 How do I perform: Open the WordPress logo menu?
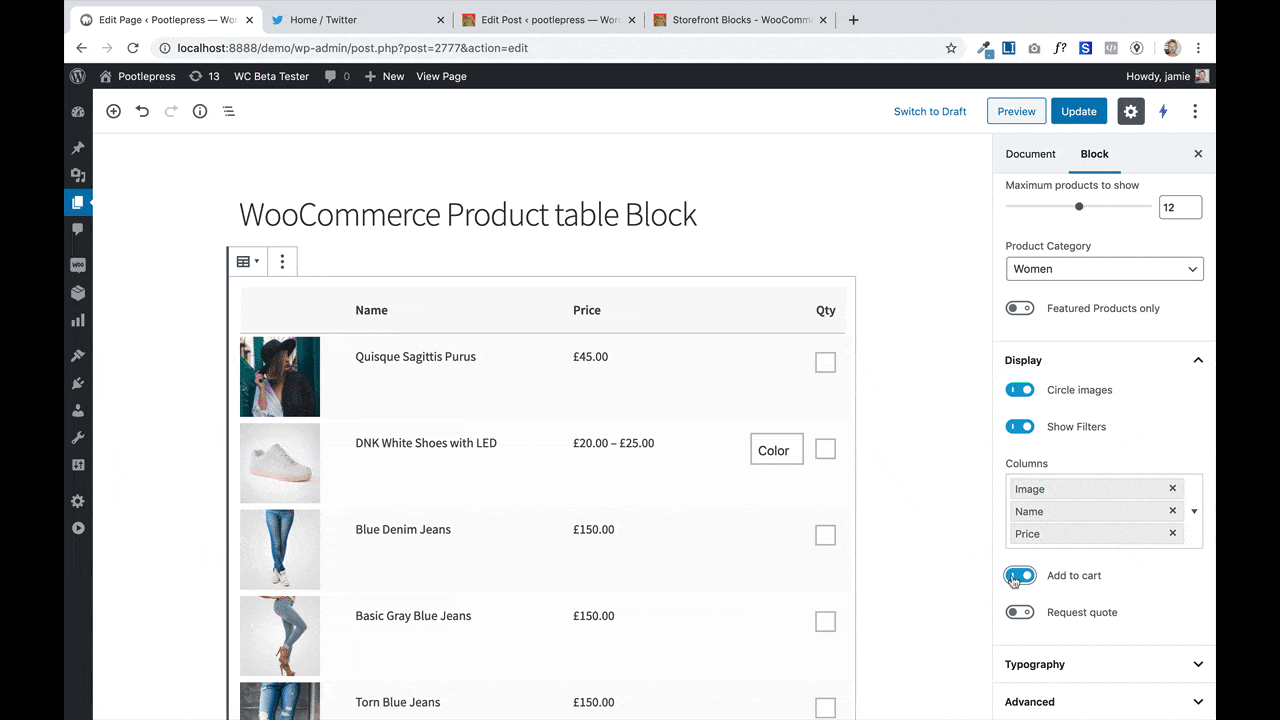(x=78, y=76)
